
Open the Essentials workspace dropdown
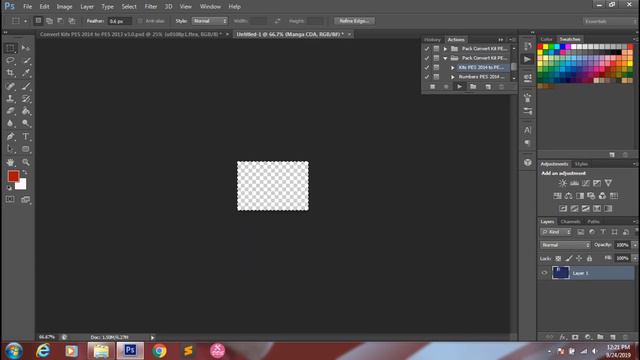[609, 21]
